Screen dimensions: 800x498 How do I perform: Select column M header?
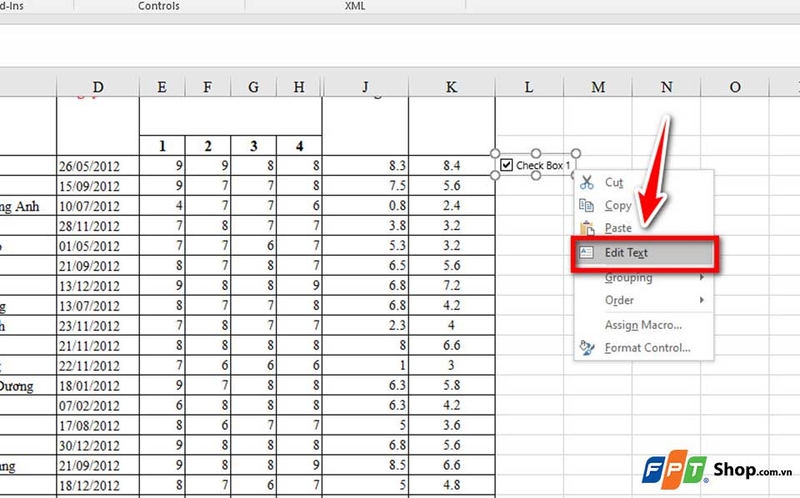[x=598, y=87]
